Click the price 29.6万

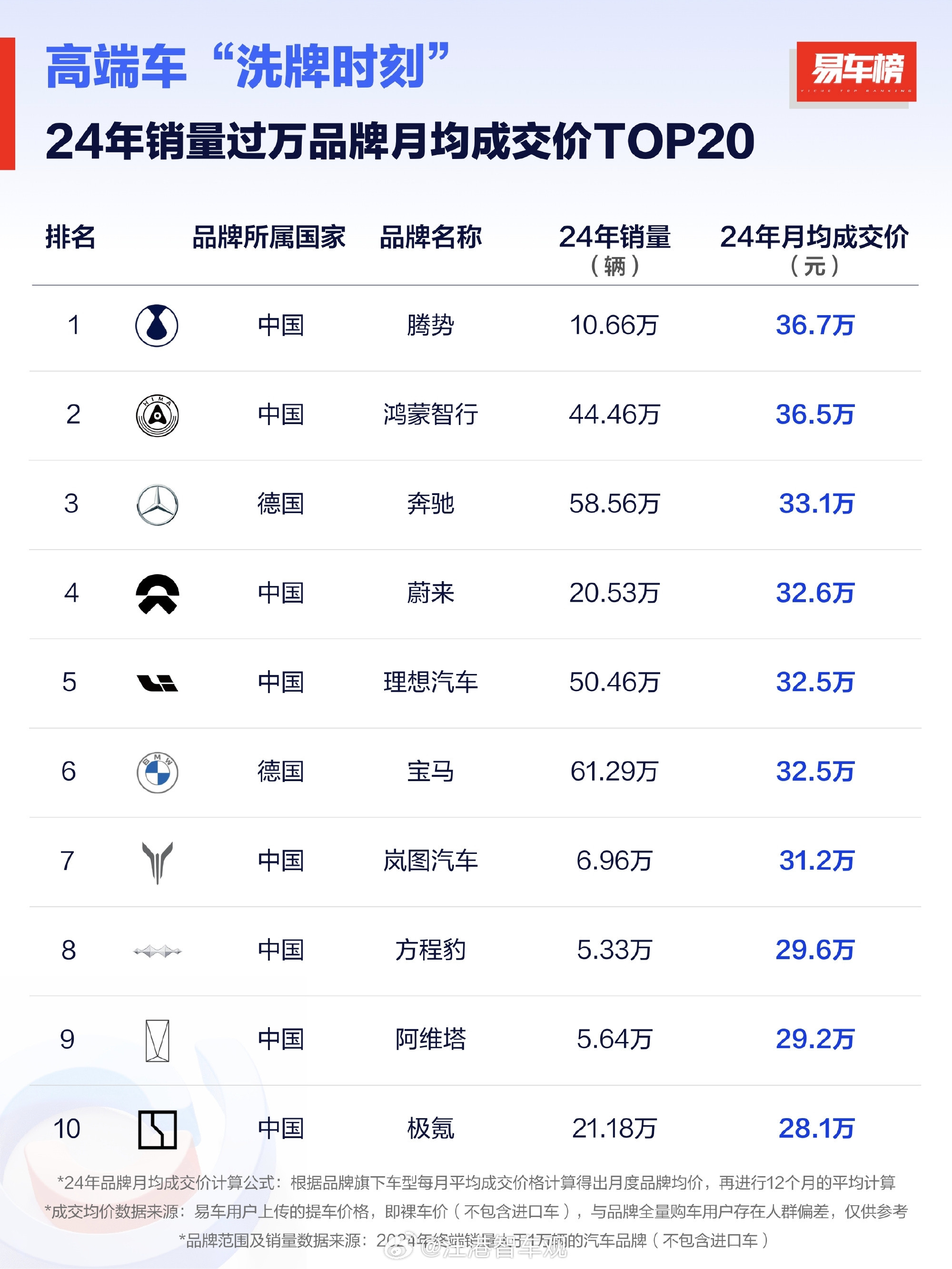click(815, 950)
